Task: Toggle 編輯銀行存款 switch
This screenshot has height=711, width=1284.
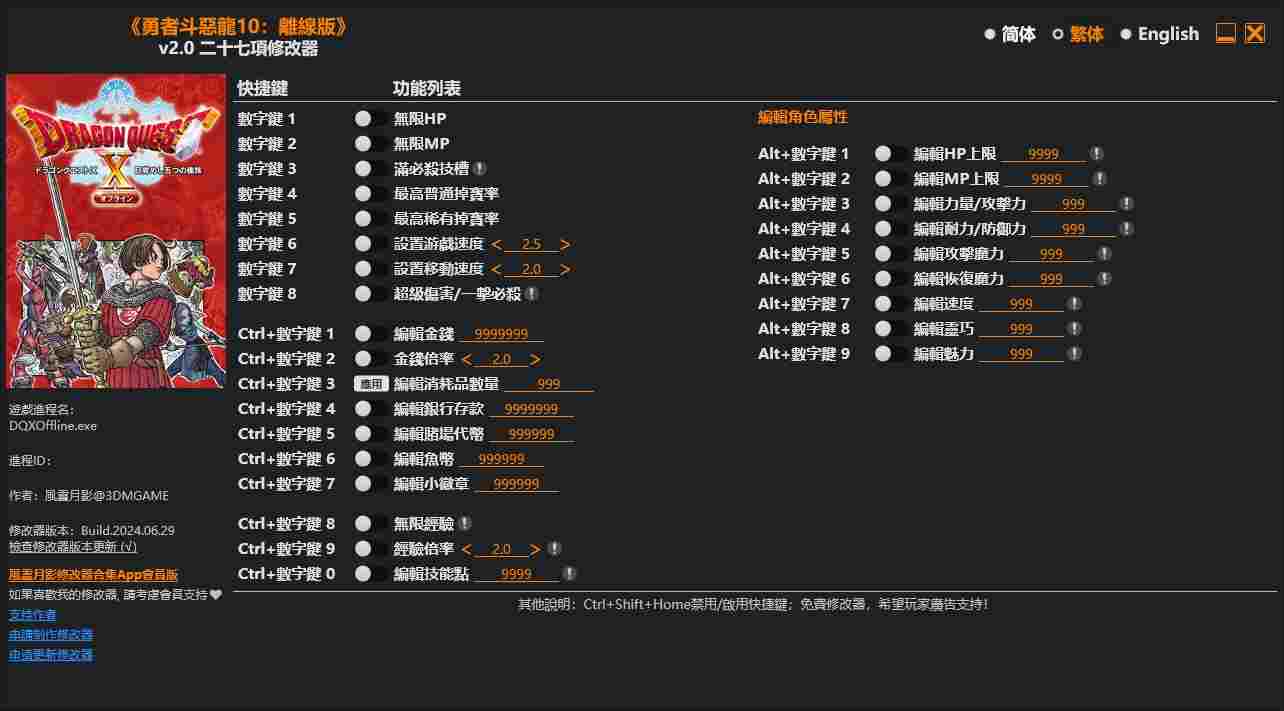Action: pos(371,409)
